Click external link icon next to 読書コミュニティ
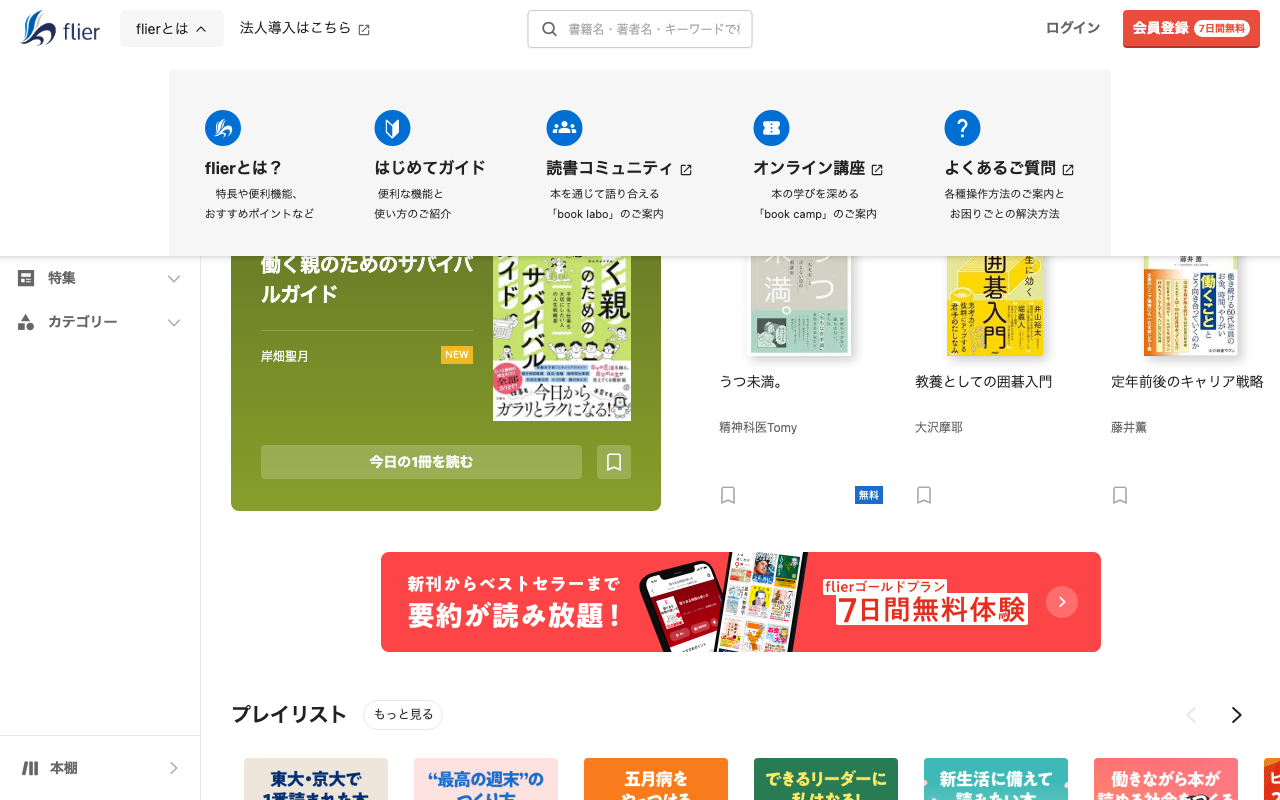1280x800 pixels. pos(686,170)
